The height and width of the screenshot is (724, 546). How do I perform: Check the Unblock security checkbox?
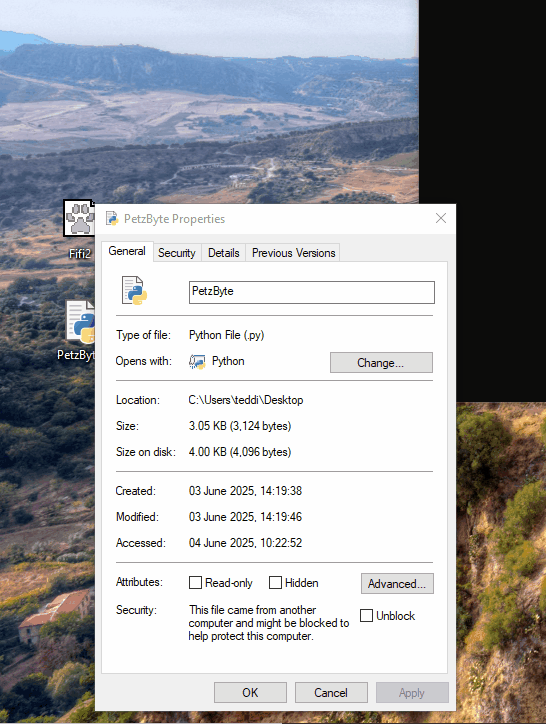(x=366, y=615)
